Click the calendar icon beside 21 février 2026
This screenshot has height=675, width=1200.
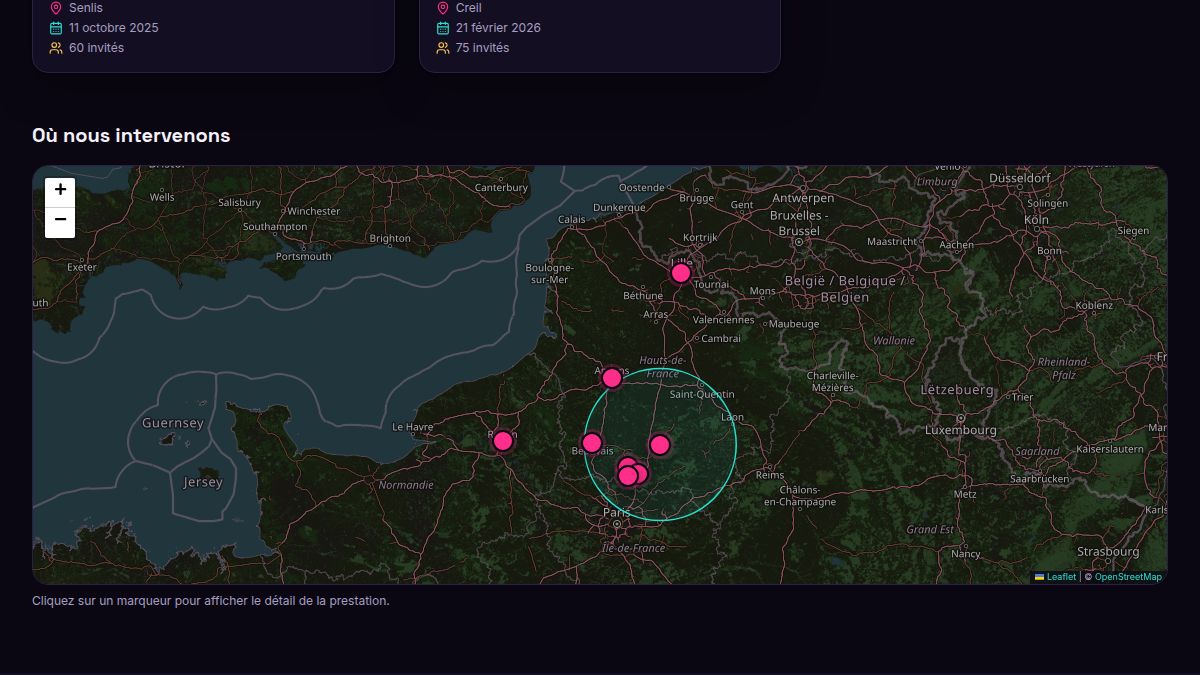click(x=443, y=28)
